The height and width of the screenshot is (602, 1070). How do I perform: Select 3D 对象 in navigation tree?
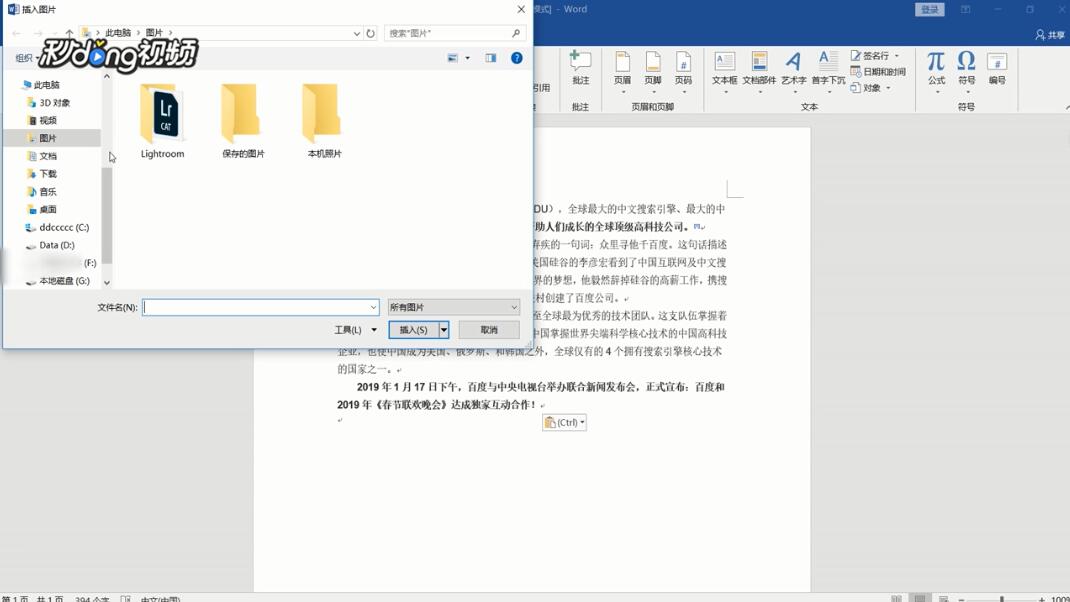point(54,102)
